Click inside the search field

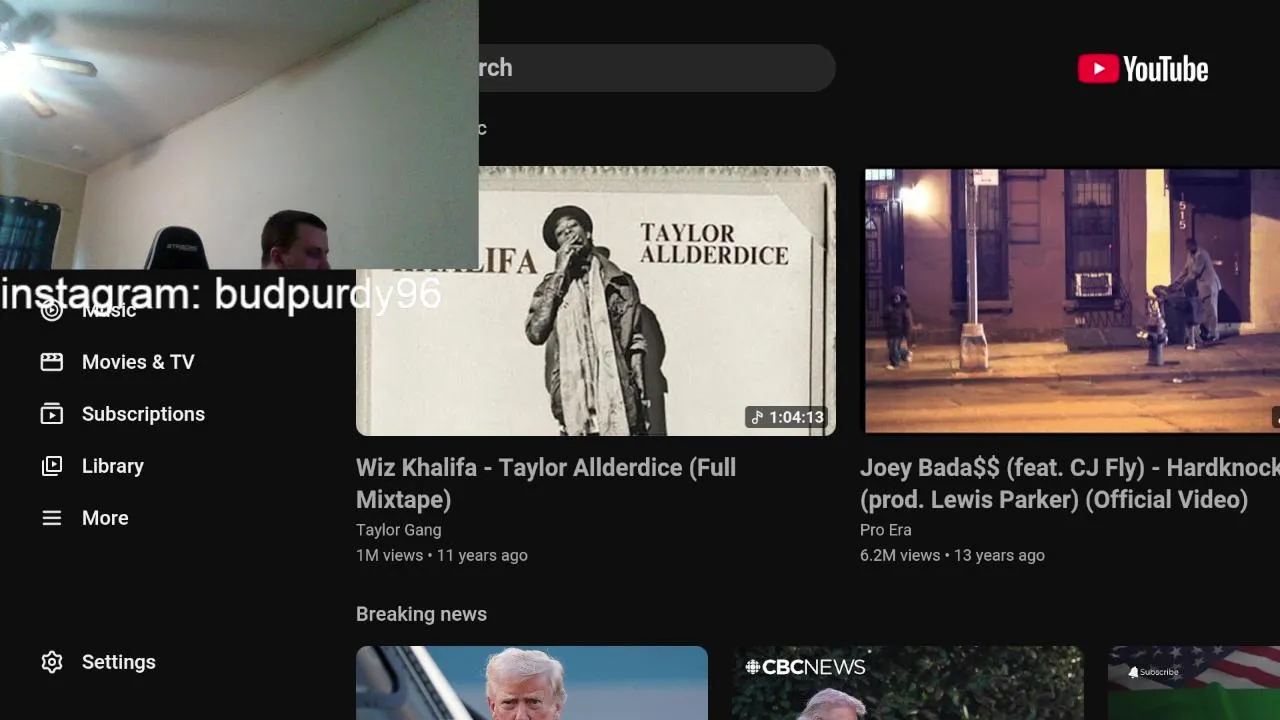[655, 68]
